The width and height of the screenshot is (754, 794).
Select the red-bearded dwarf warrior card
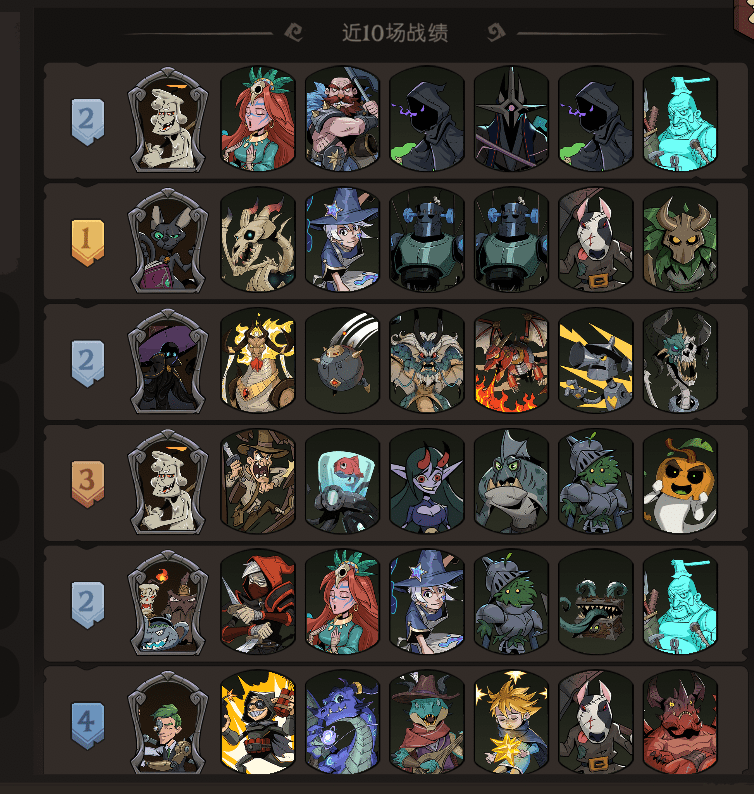pos(342,118)
